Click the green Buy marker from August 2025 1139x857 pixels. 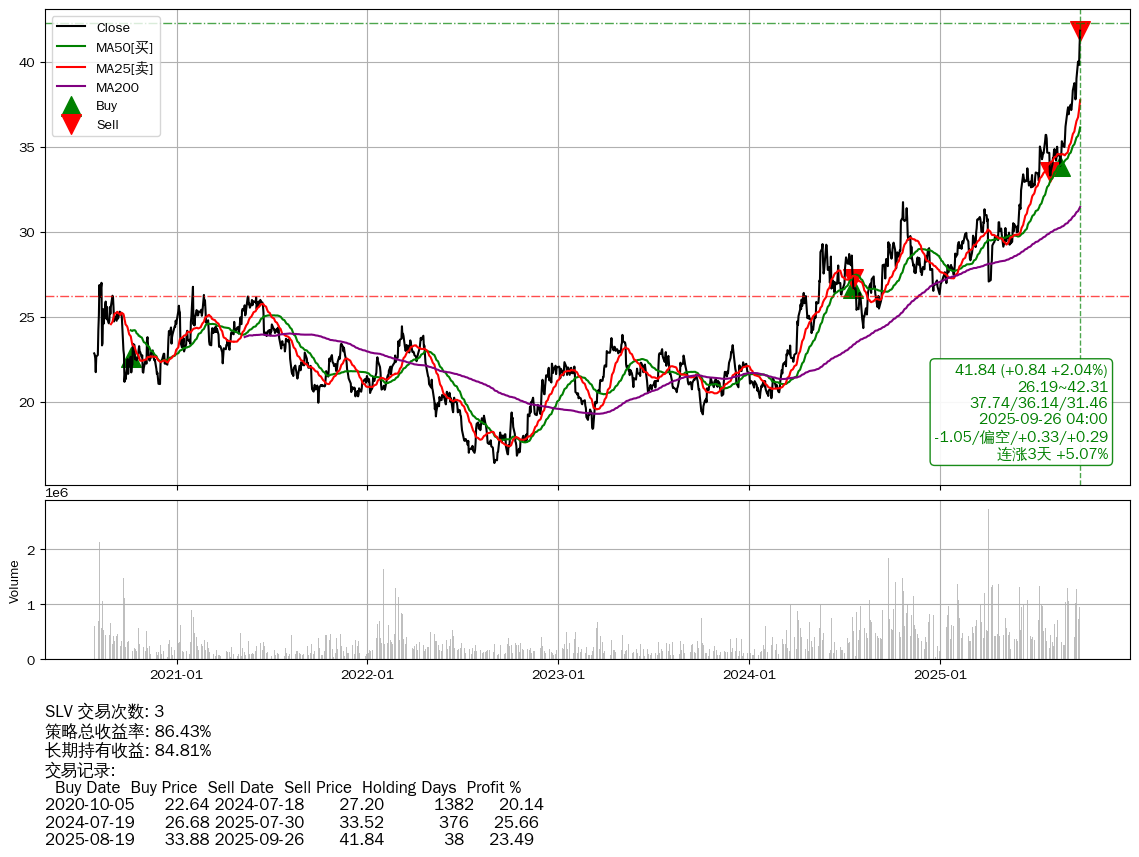1060,167
